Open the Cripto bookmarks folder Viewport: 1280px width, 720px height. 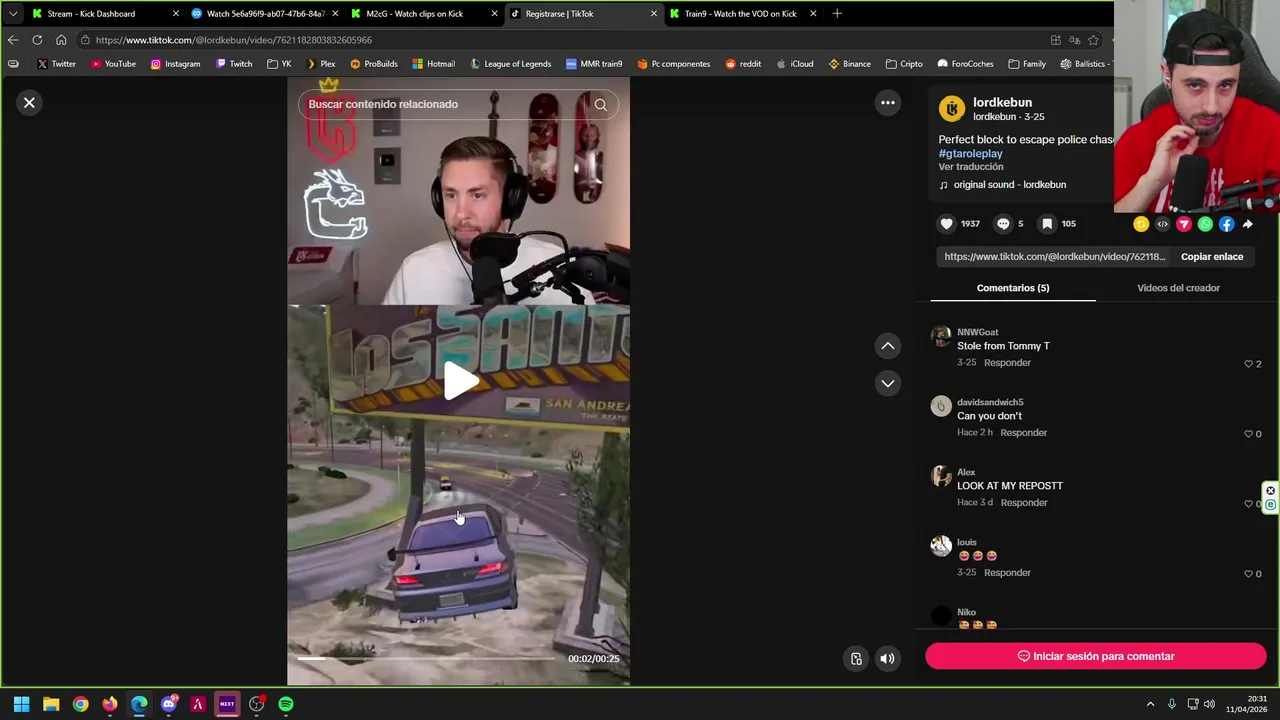pyautogui.click(x=904, y=64)
